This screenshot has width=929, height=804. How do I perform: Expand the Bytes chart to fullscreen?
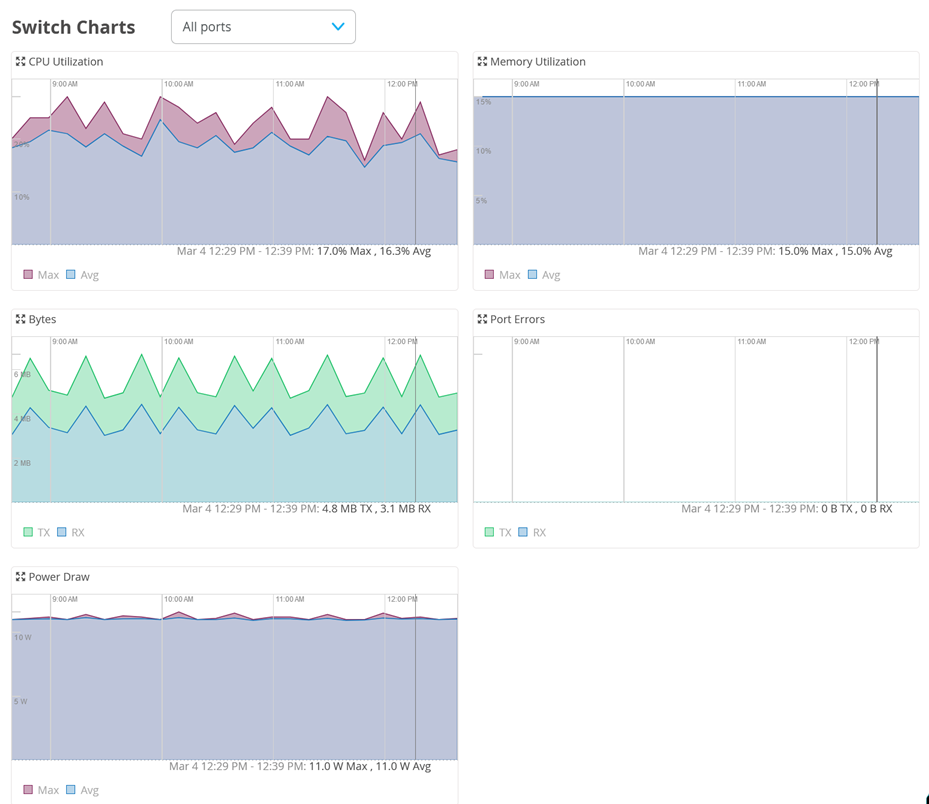pos(20,320)
